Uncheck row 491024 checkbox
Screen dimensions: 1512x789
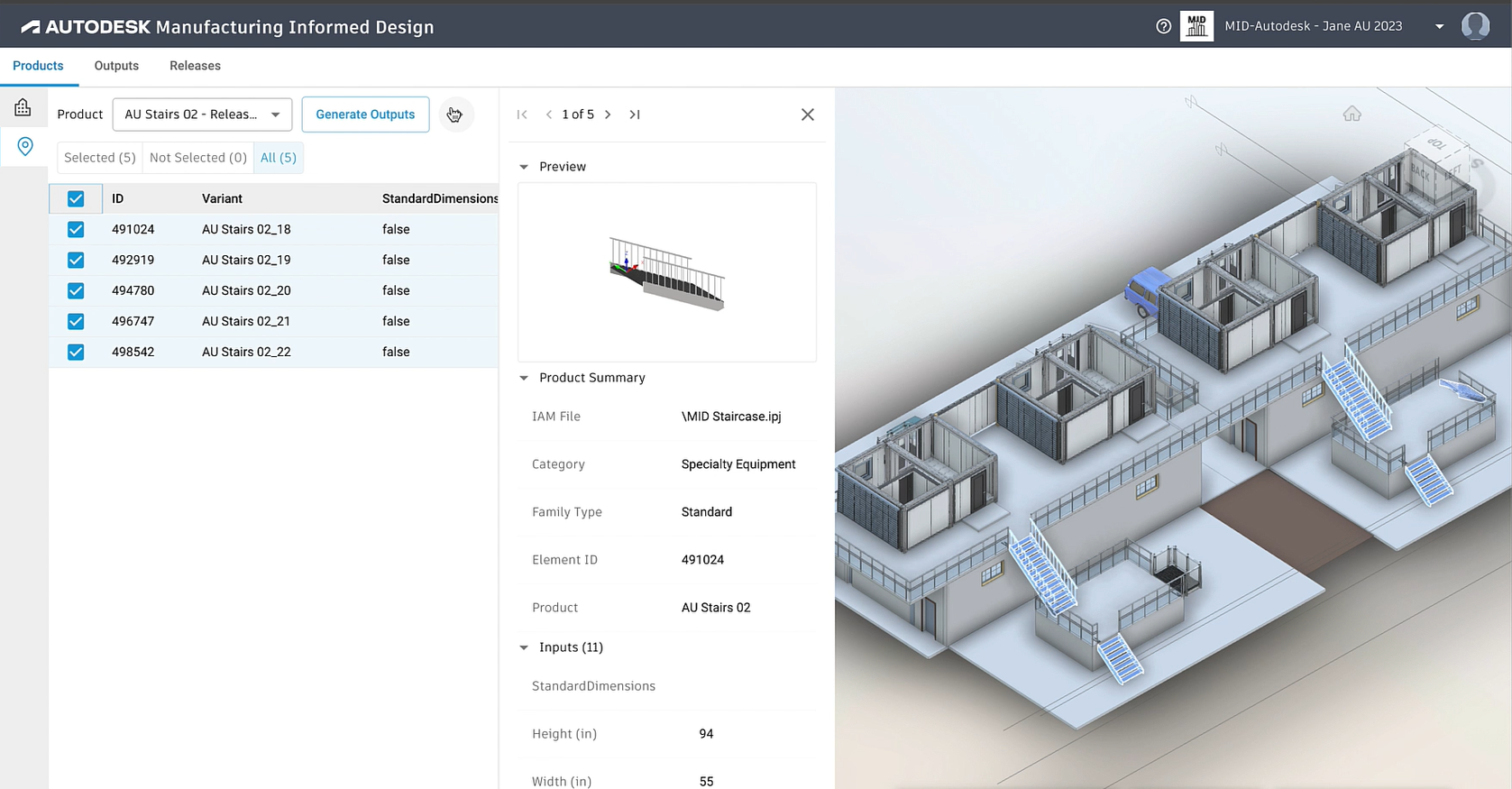[76, 229]
